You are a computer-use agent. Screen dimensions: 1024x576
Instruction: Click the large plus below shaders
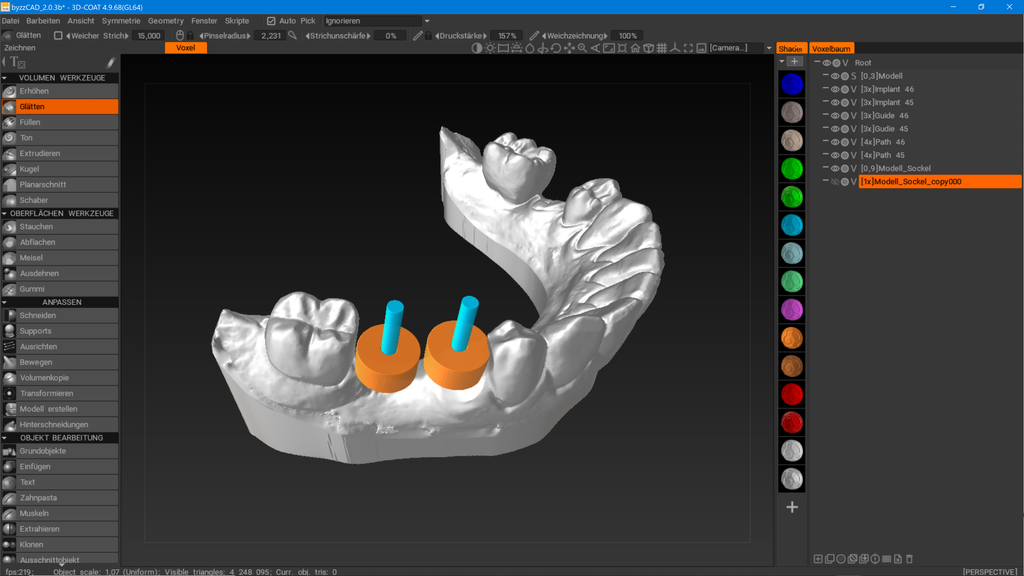coord(792,507)
